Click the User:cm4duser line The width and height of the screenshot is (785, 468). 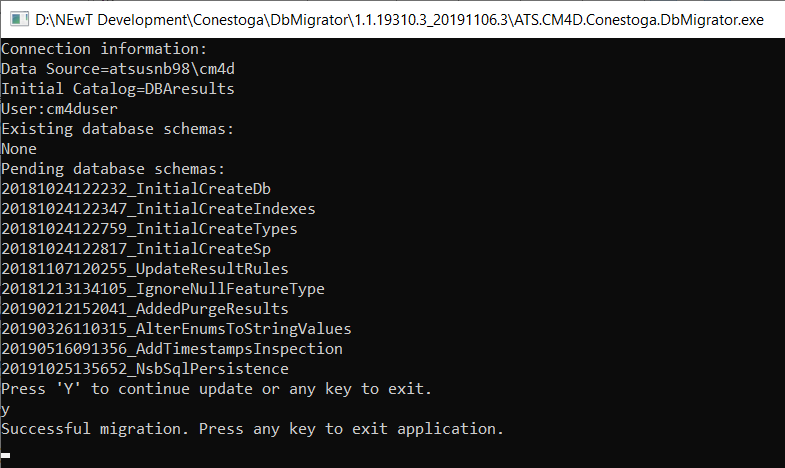click(x=59, y=109)
